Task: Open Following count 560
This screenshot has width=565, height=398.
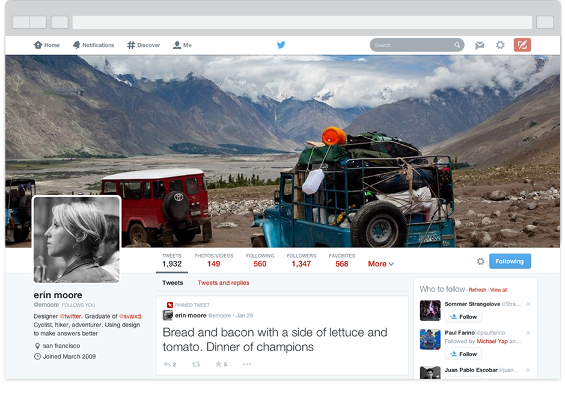Action: pos(260,261)
